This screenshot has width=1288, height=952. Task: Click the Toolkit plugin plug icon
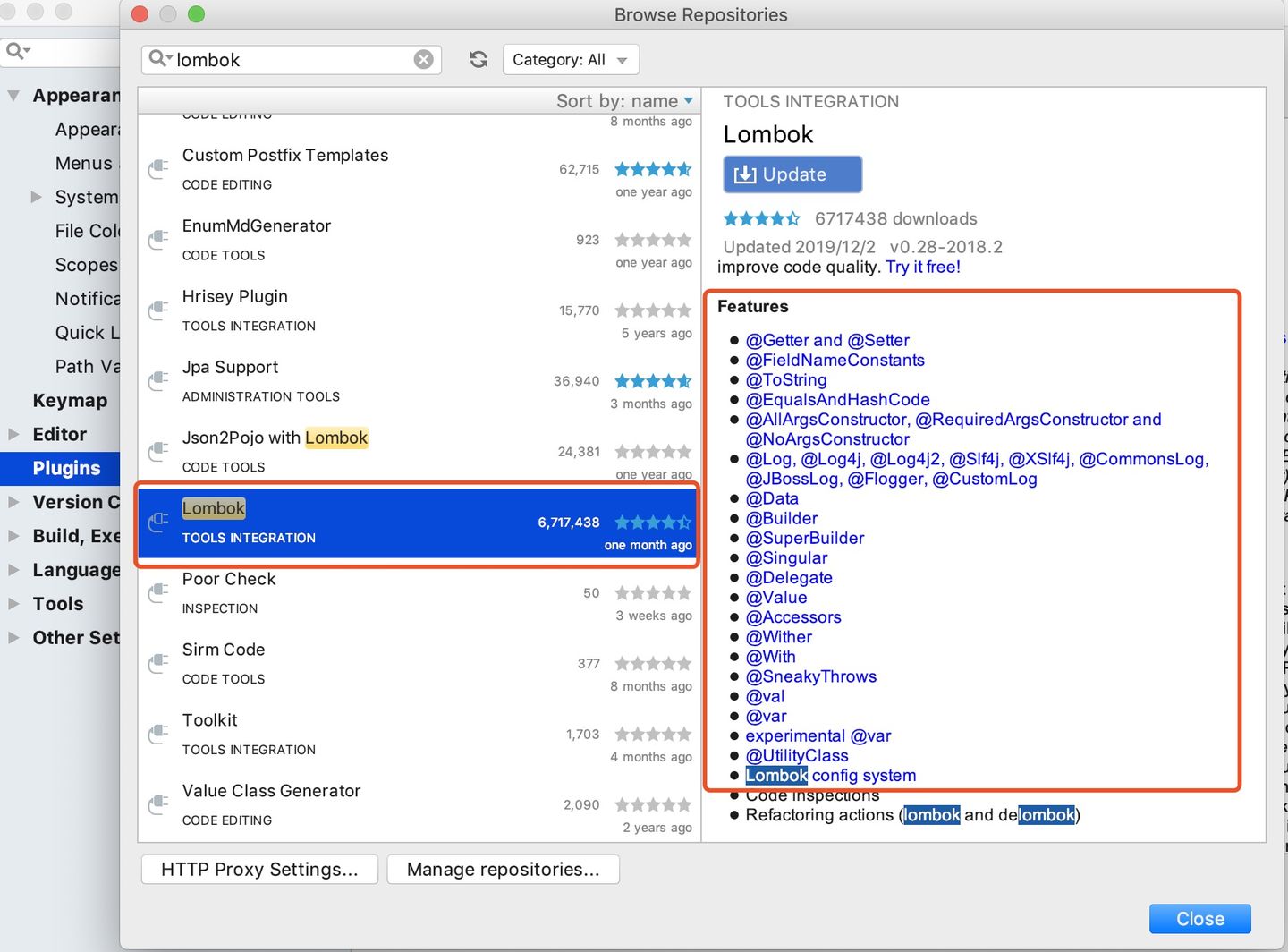[x=159, y=734]
